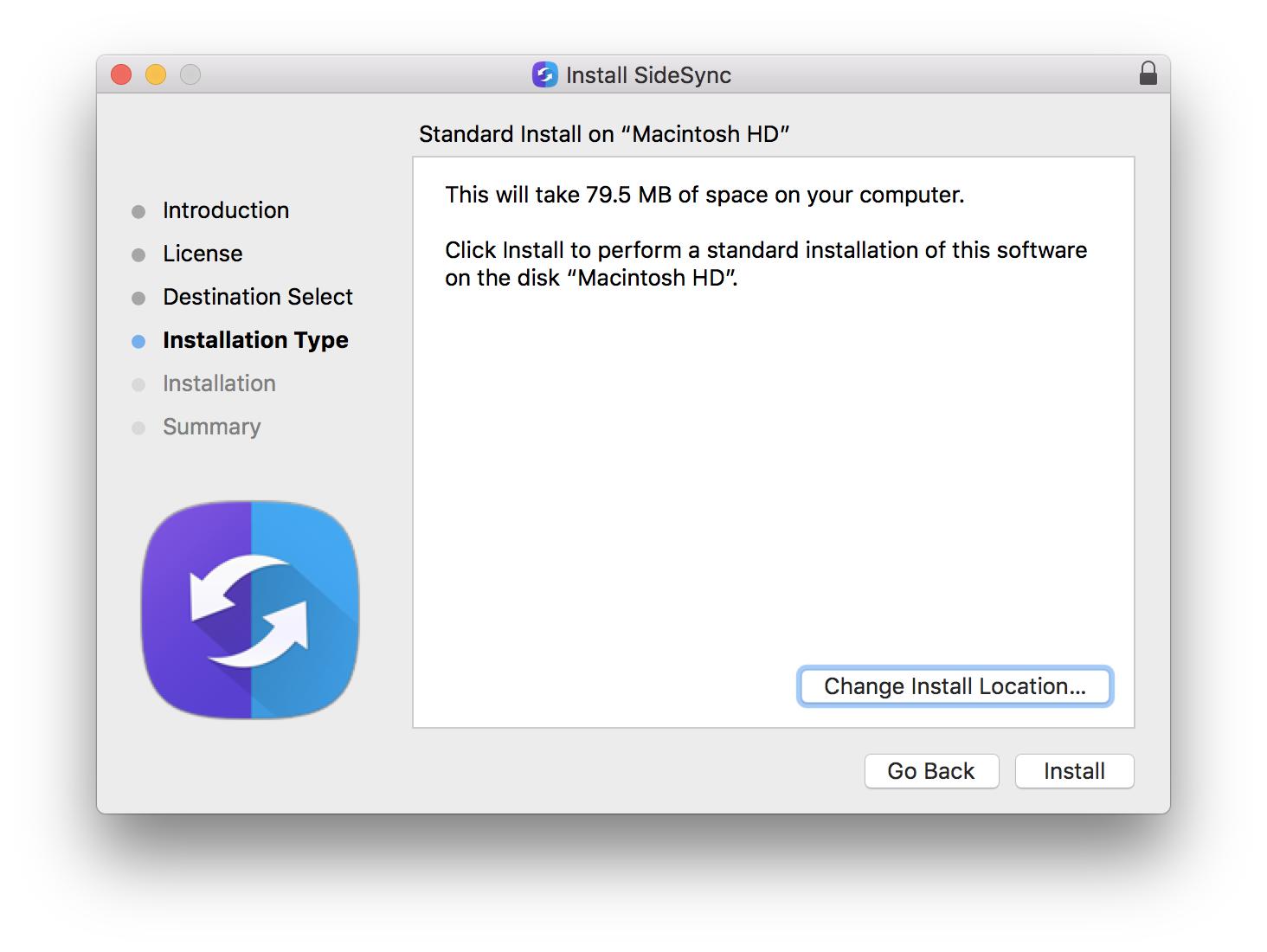1267x952 pixels.
Task: Click the gray bullet next to Introduction
Action: pyautogui.click(x=138, y=211)
